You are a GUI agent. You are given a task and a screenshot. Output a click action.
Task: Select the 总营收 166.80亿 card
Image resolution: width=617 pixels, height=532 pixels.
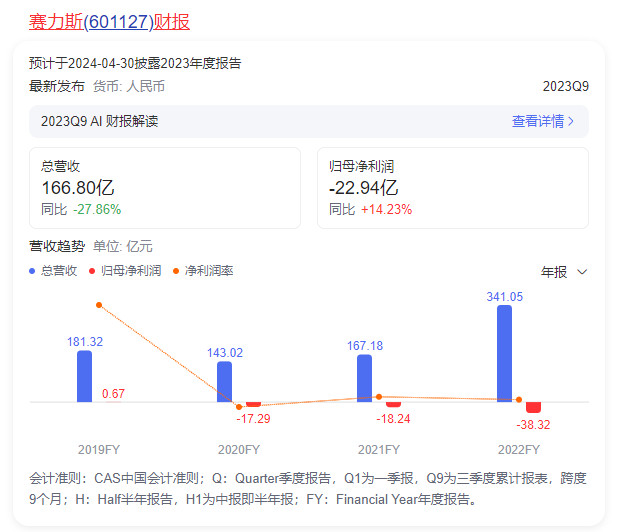tap(165, 188)
